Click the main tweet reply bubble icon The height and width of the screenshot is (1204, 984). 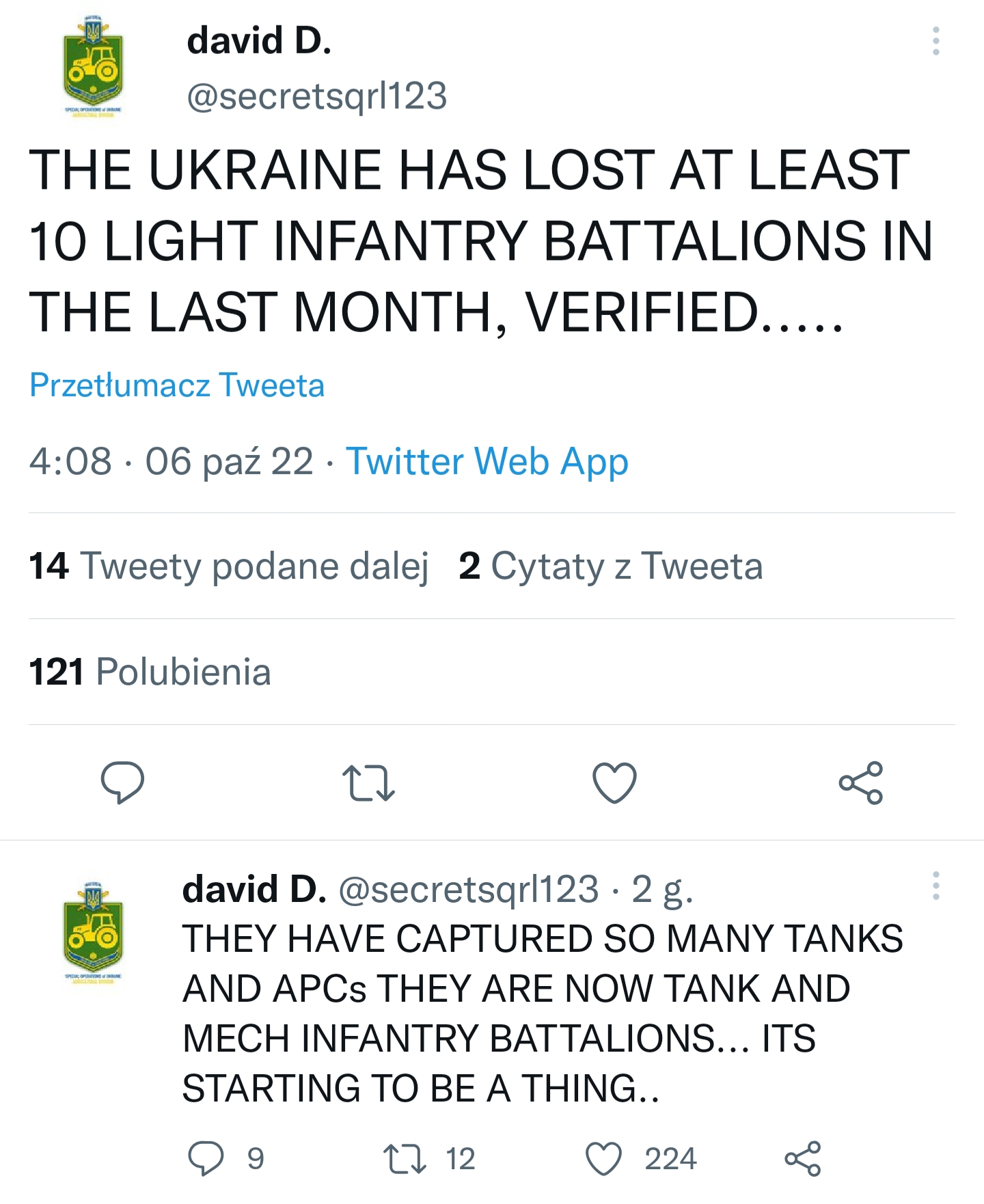coord(122,782)
